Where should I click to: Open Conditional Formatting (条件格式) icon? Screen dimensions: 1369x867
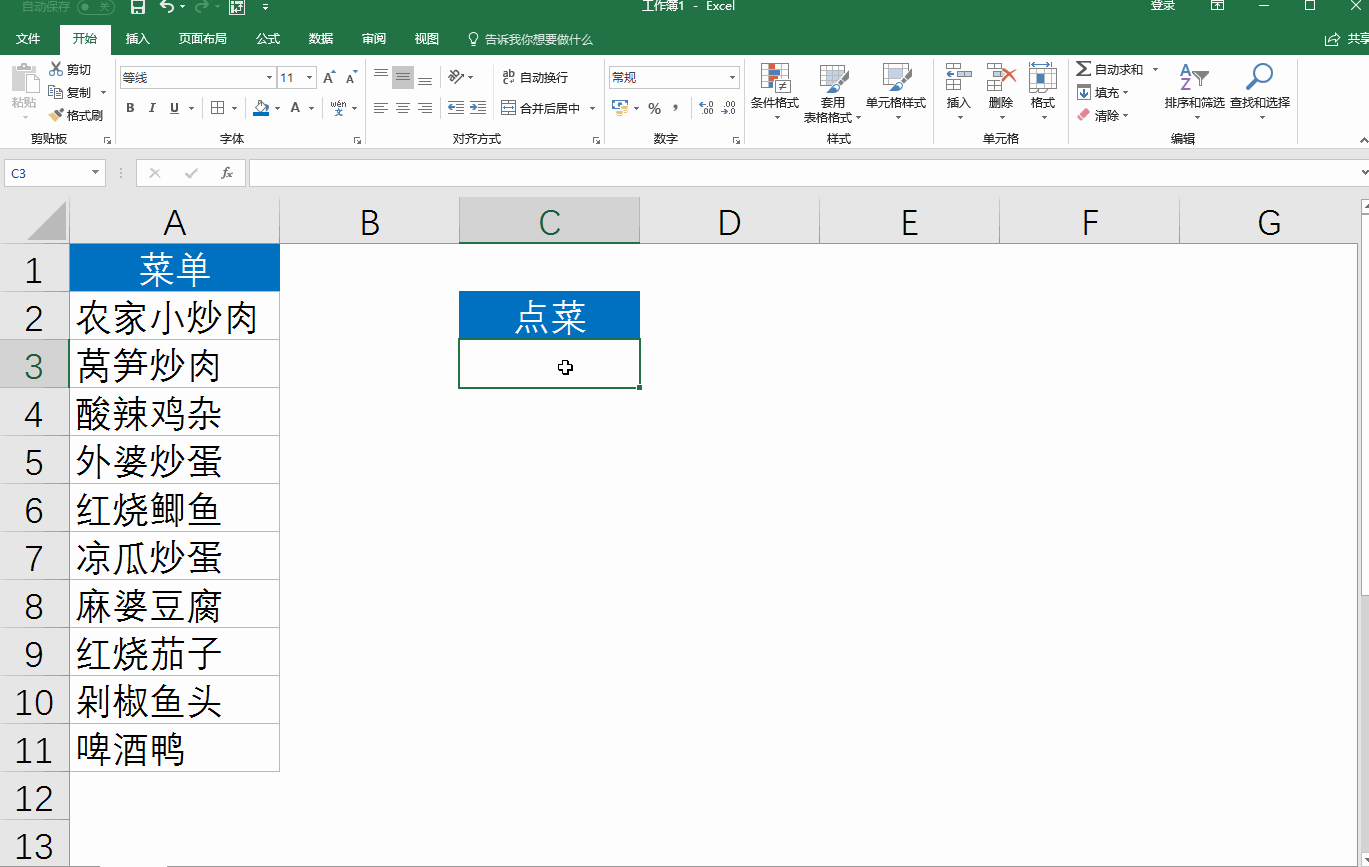775,80
